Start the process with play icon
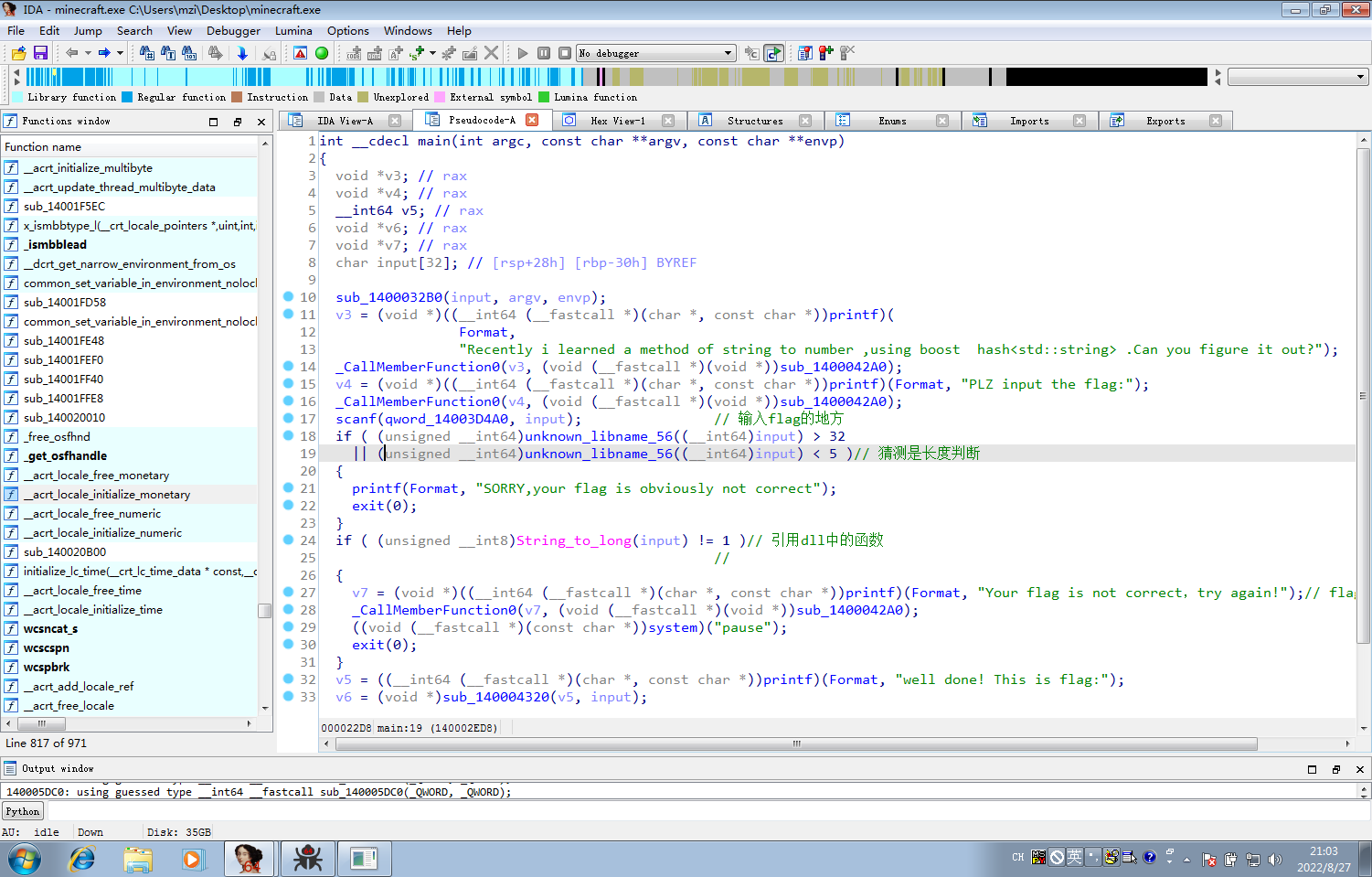Screen dimensions: 1372x877 click(x=523, y=53)
